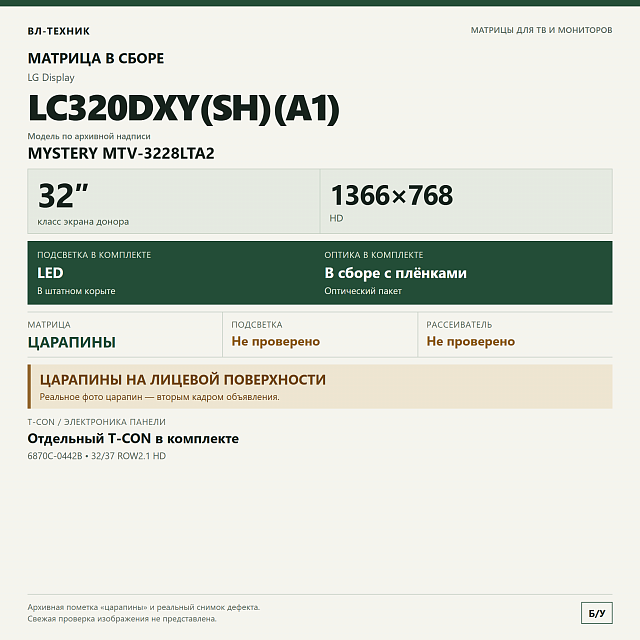Select the MYSTERY MTV-3228LTA2 text
640x640 pixels.
click(x=121, y=153)
